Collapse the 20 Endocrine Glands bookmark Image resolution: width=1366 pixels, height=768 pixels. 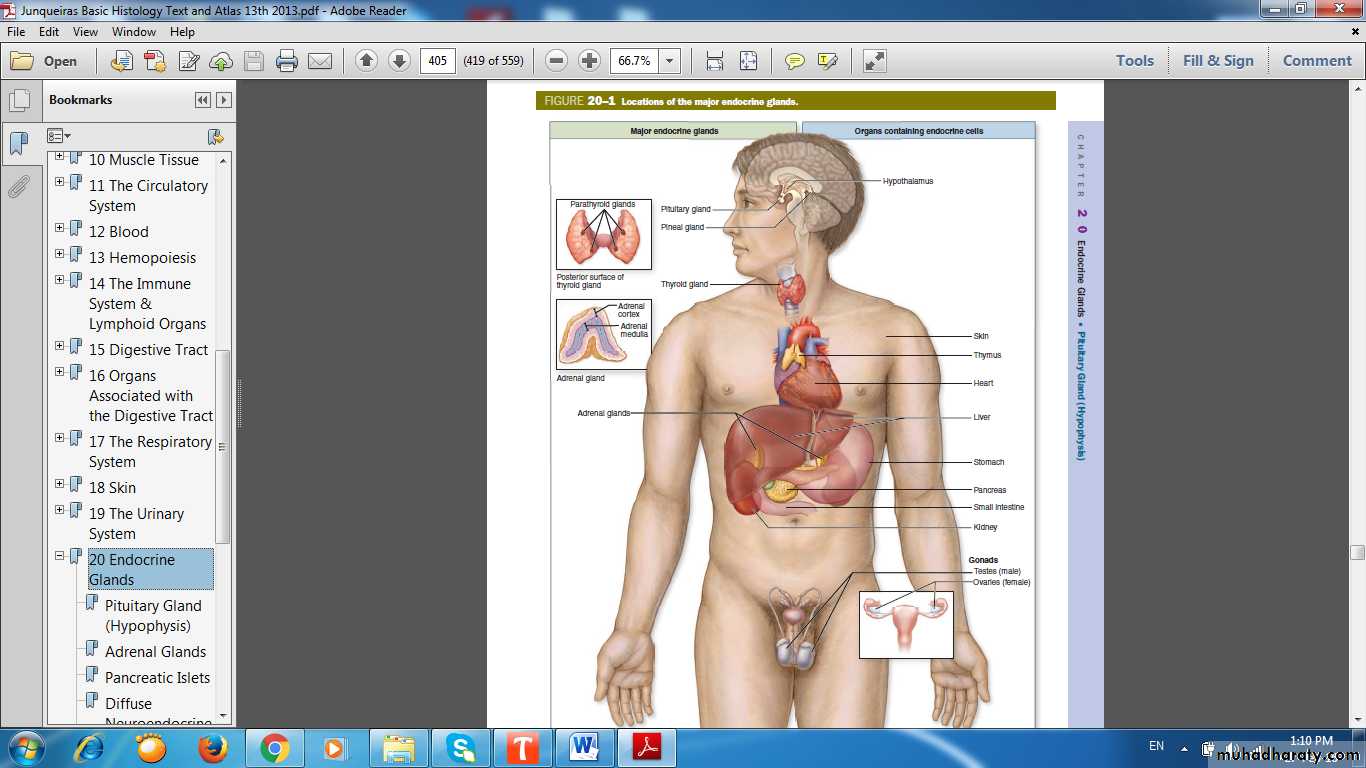click(59, 556)
